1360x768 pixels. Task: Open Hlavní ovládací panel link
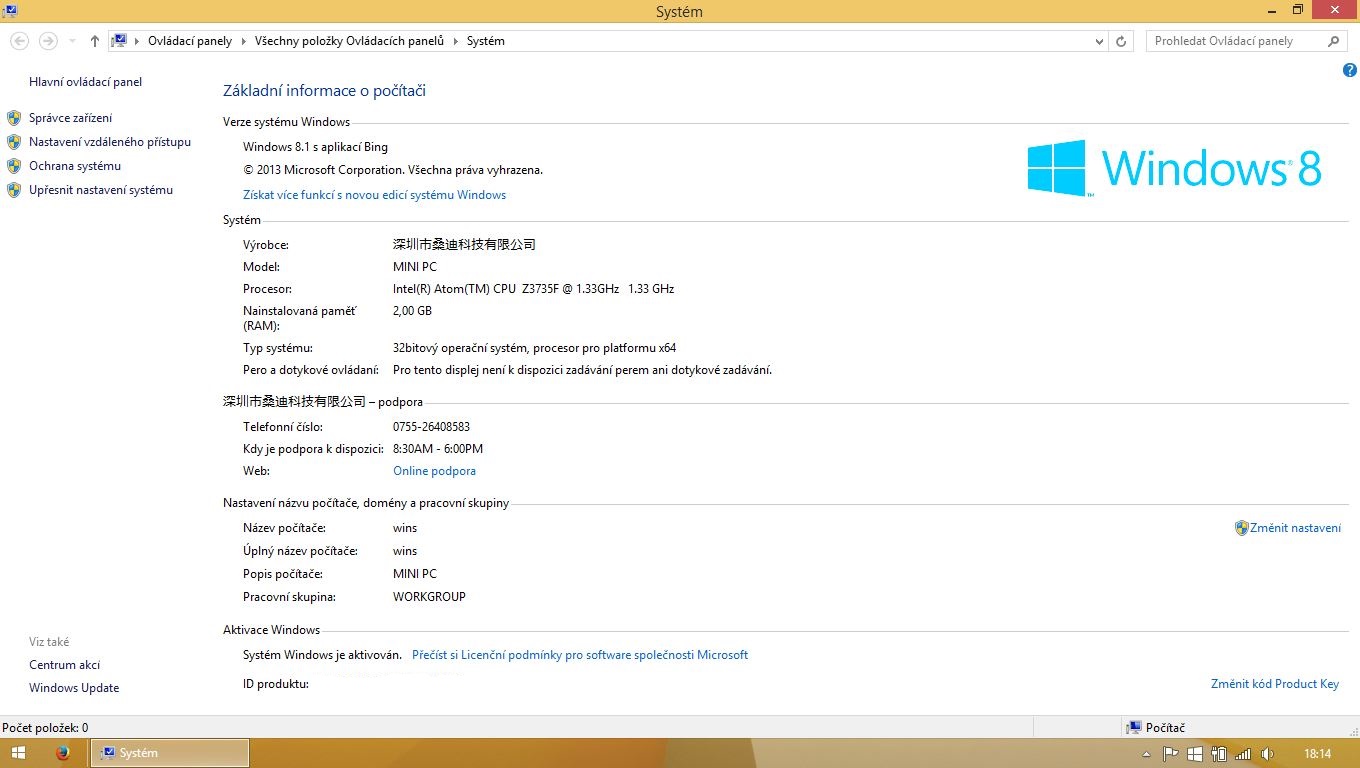click(x=86, y=82)
